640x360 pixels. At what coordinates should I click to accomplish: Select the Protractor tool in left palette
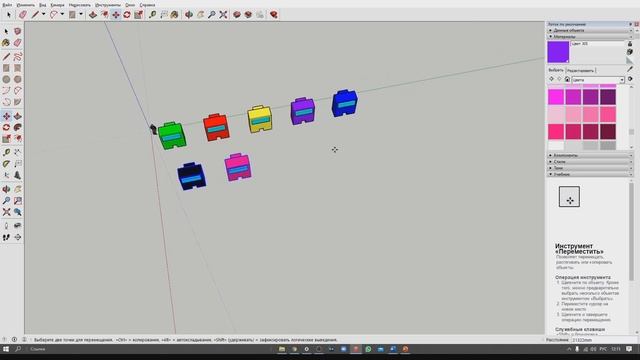pyautogui.click(x=6, y=164)
